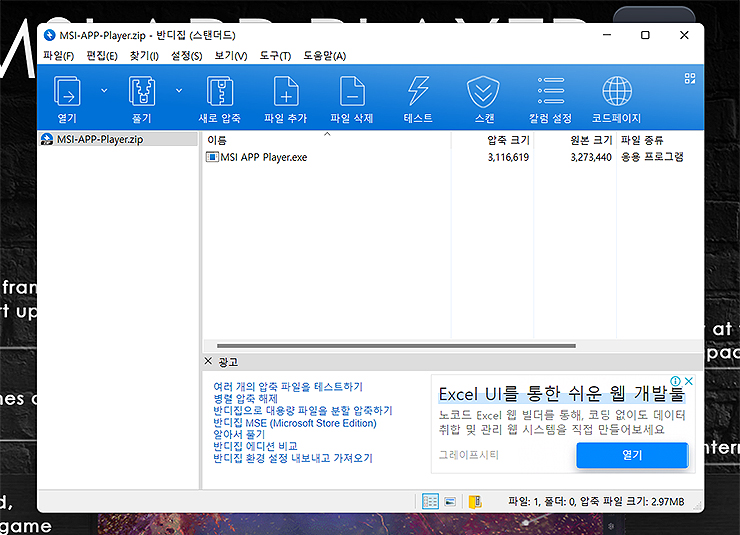This screenshot has height=535, width=740.
Task: Click the blue 열기 button in the ad
Action: (x=632, y=455)
